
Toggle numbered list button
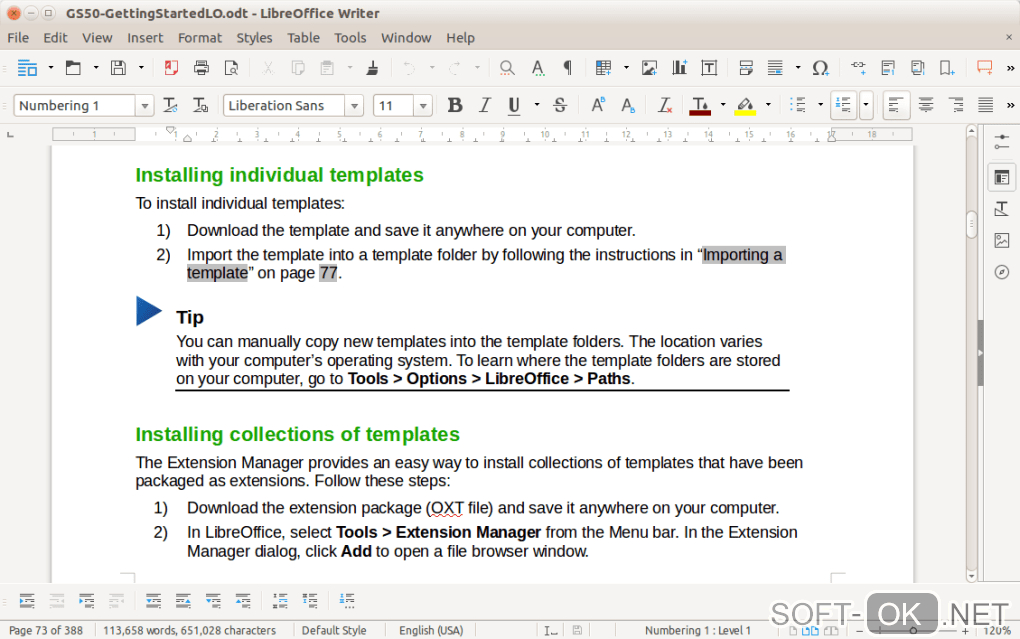pyautogui.click(x=844, y=105)
